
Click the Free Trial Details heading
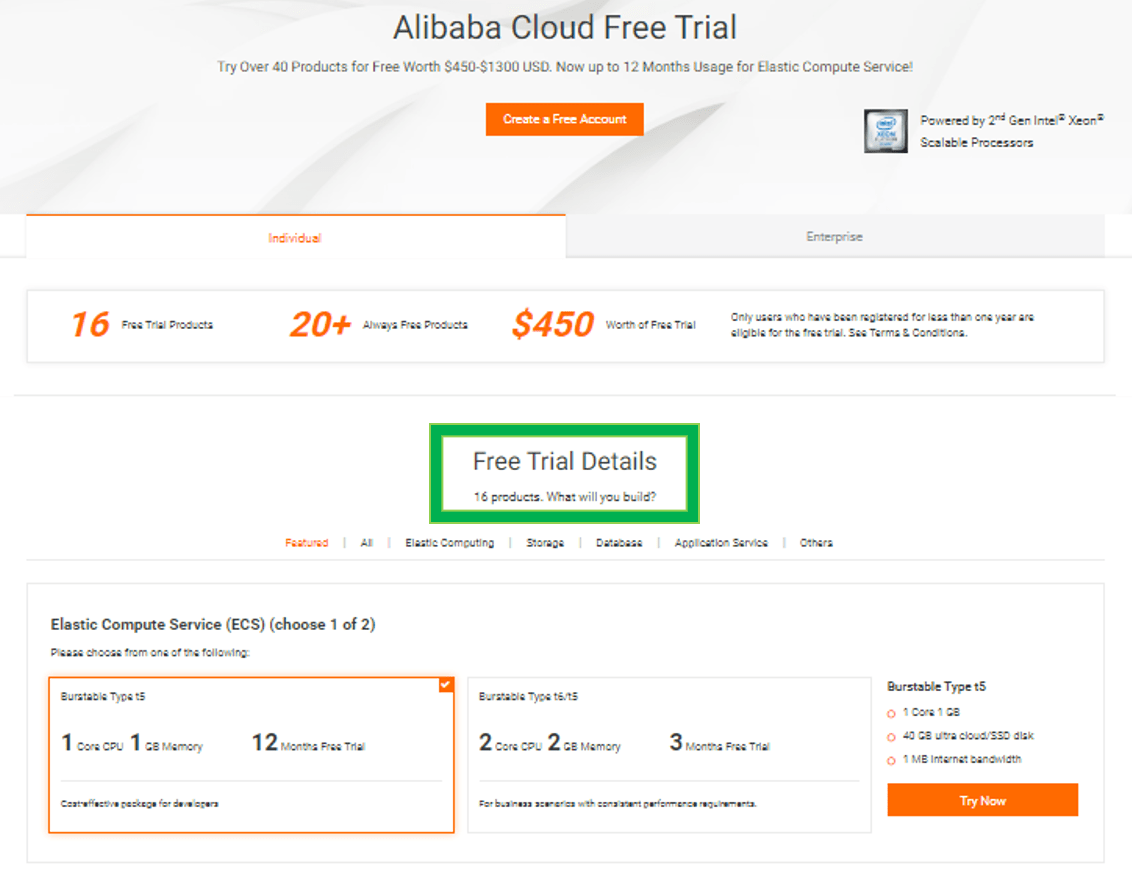click(x=564, y=461)
